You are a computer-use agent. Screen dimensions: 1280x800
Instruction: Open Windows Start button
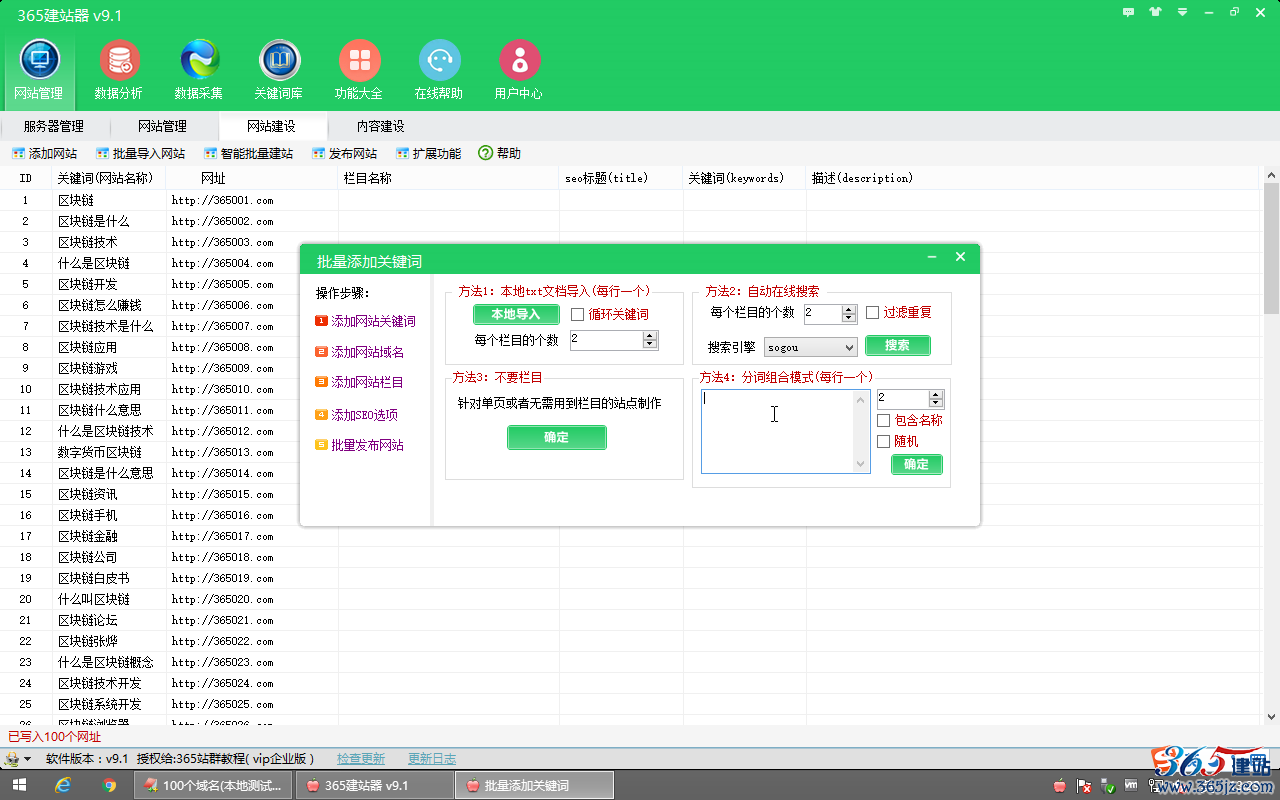[19, 785]
